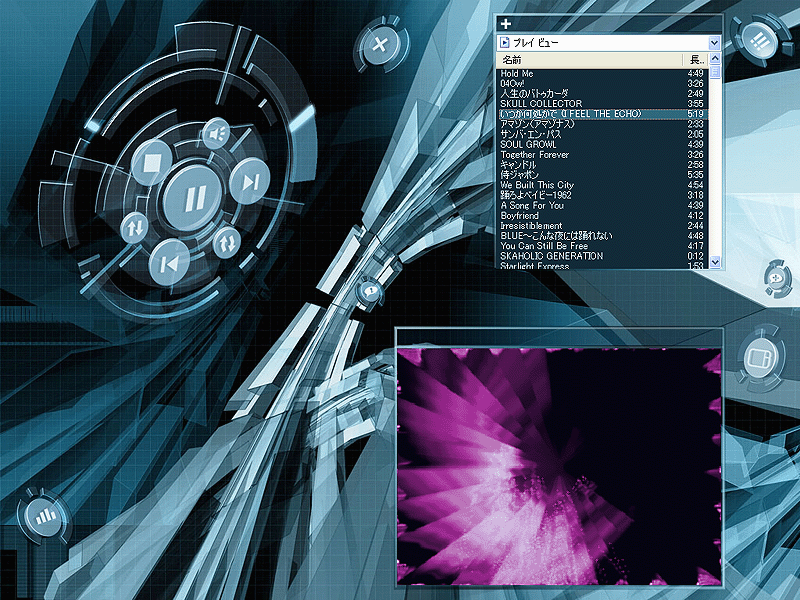Close the player using the round X button
800x600 pixels.
(380, 44)
